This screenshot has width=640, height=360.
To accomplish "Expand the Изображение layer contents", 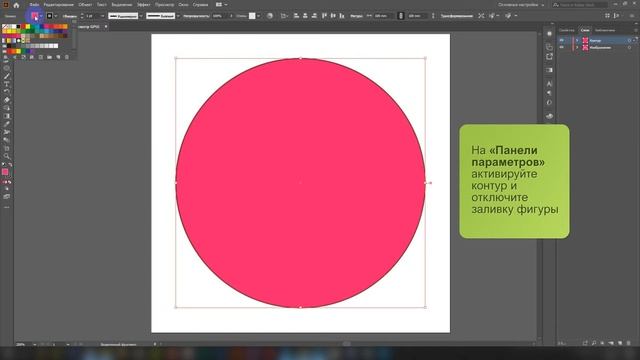I will [x=577, y=47].
